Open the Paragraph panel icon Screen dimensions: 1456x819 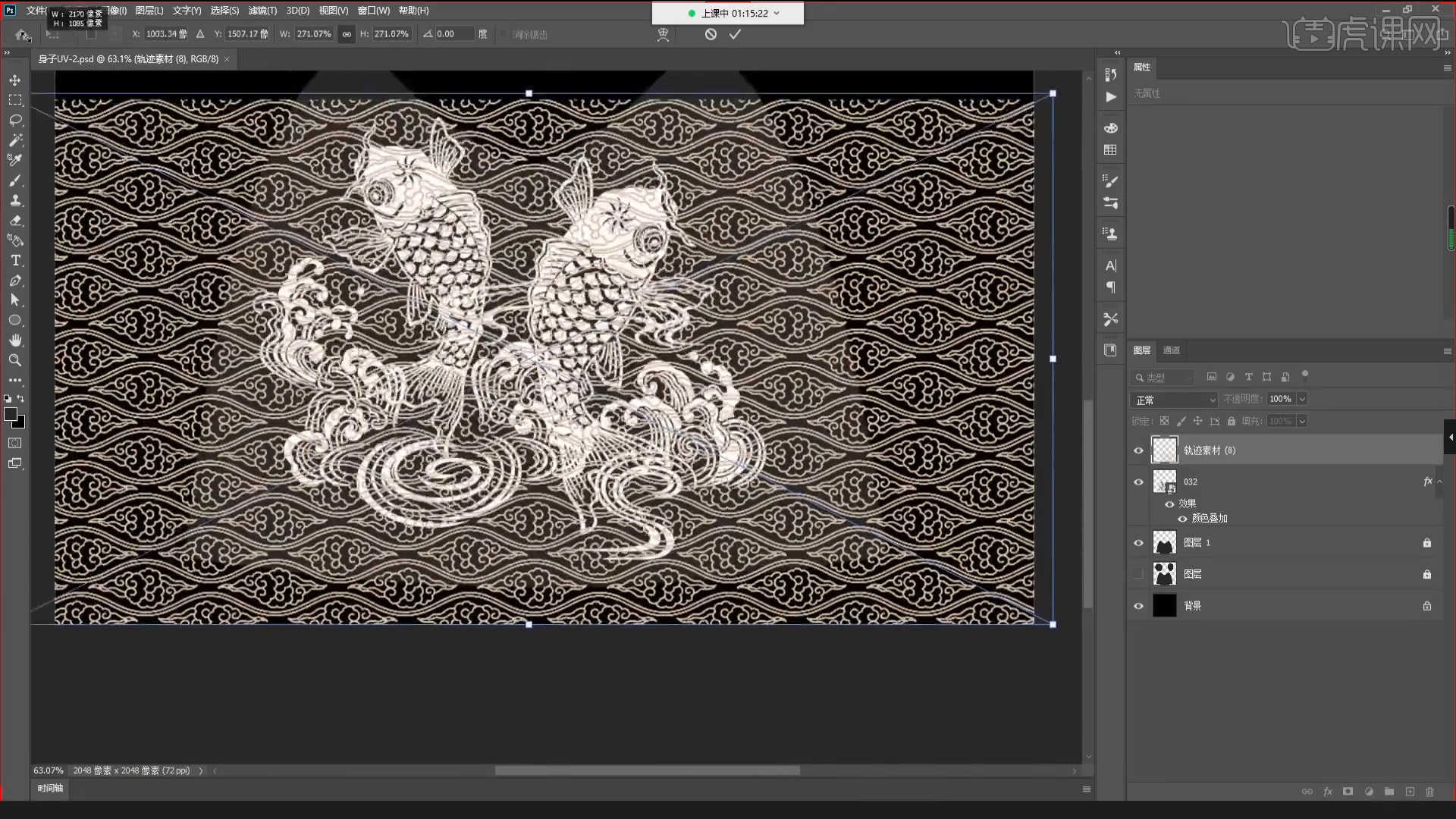point(1111,287)
